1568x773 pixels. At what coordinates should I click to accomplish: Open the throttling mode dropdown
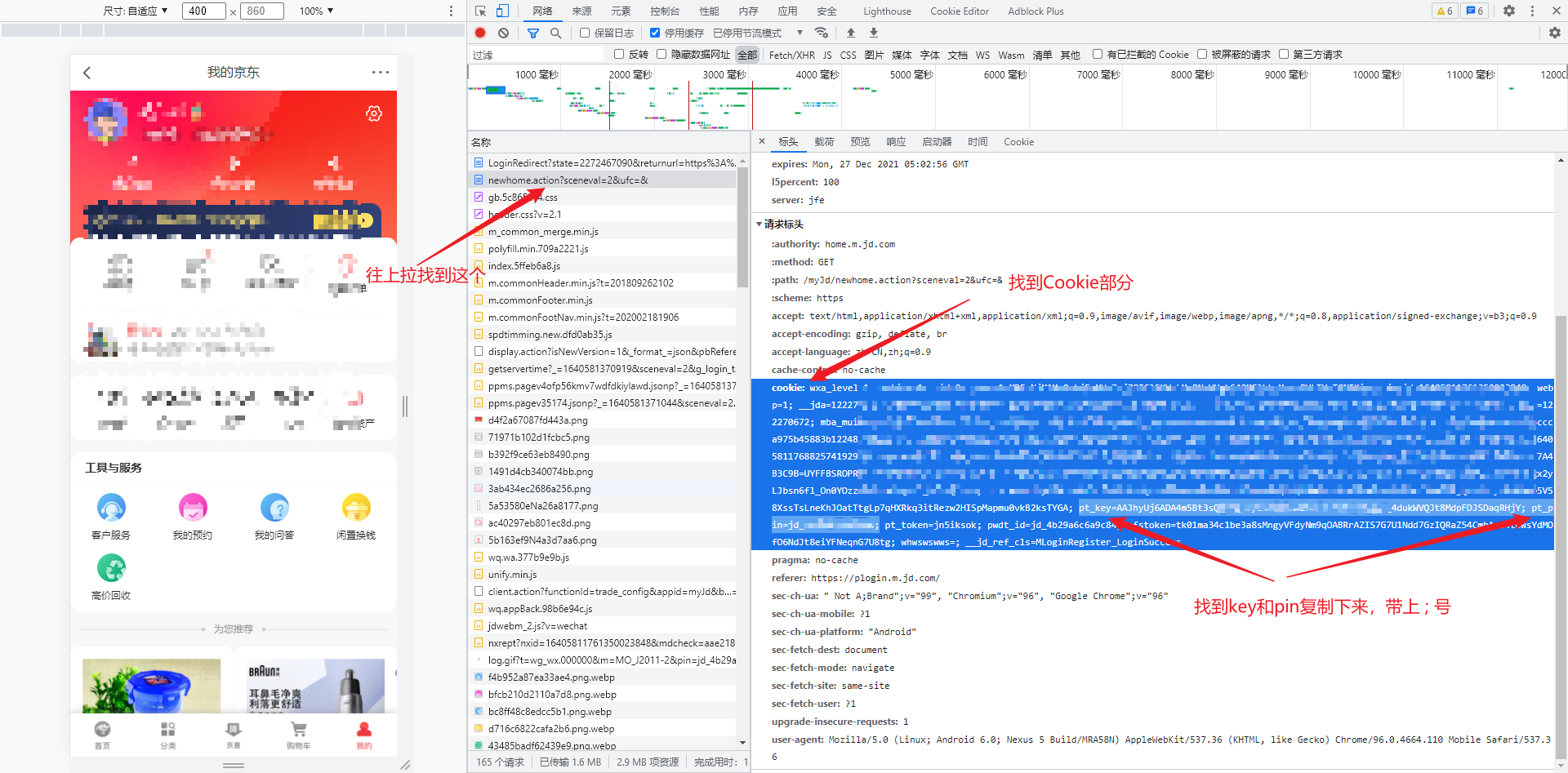point(758,33)
